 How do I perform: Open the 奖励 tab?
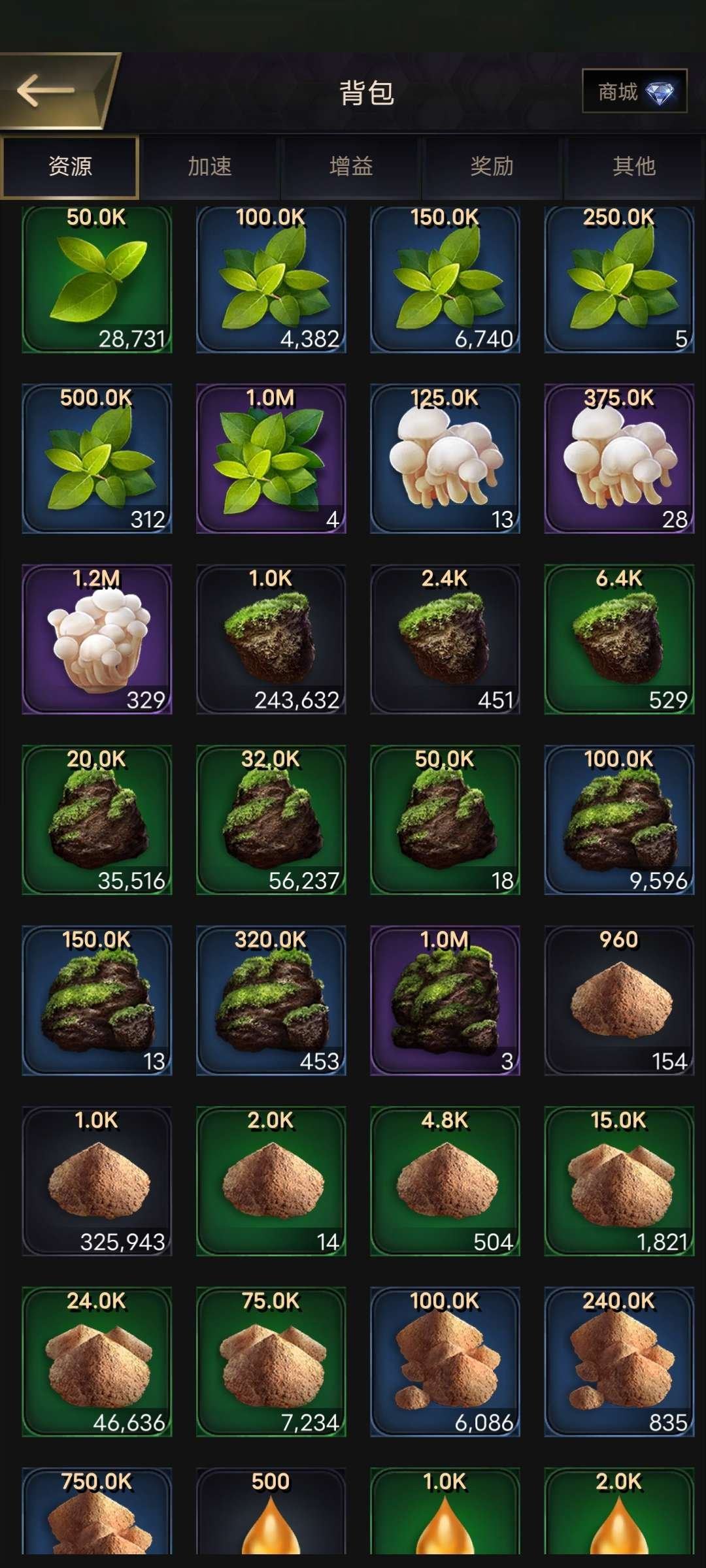(492, 167)
